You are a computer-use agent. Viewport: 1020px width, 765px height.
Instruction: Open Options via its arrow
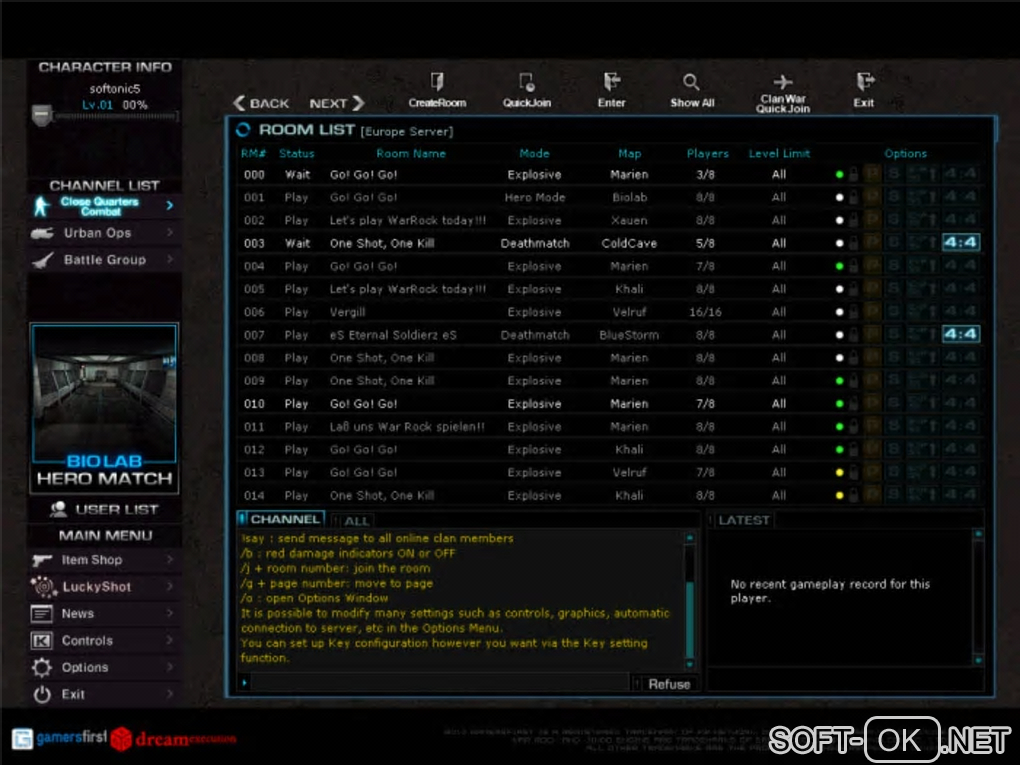[x=170, y=667]
